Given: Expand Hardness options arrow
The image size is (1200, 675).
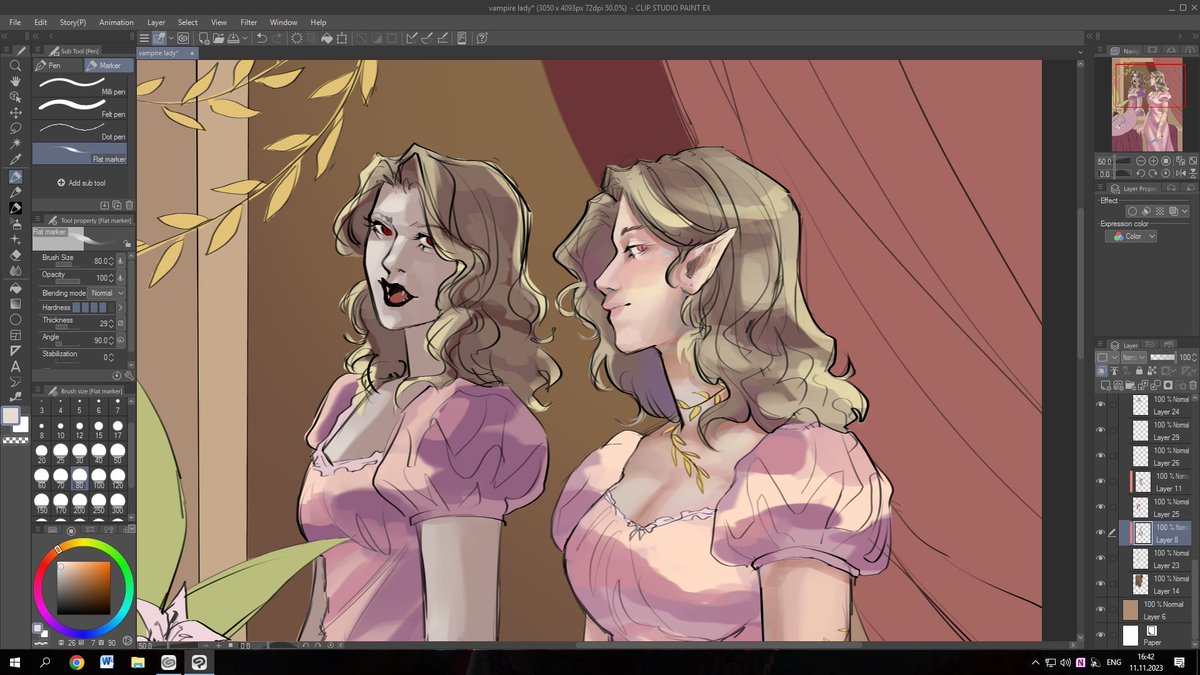Looking at the screenshot, I should 120,307.
